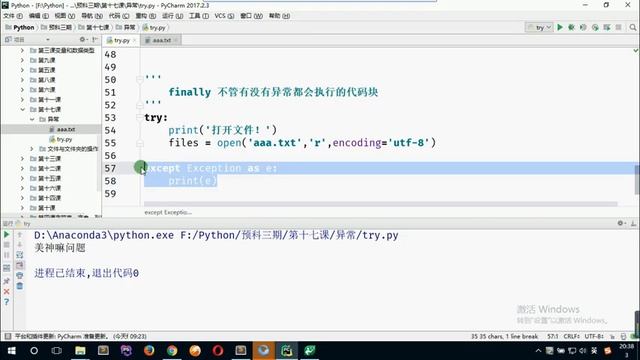Open the 代码 menu
Screen dimensions: 640x360
118,16
